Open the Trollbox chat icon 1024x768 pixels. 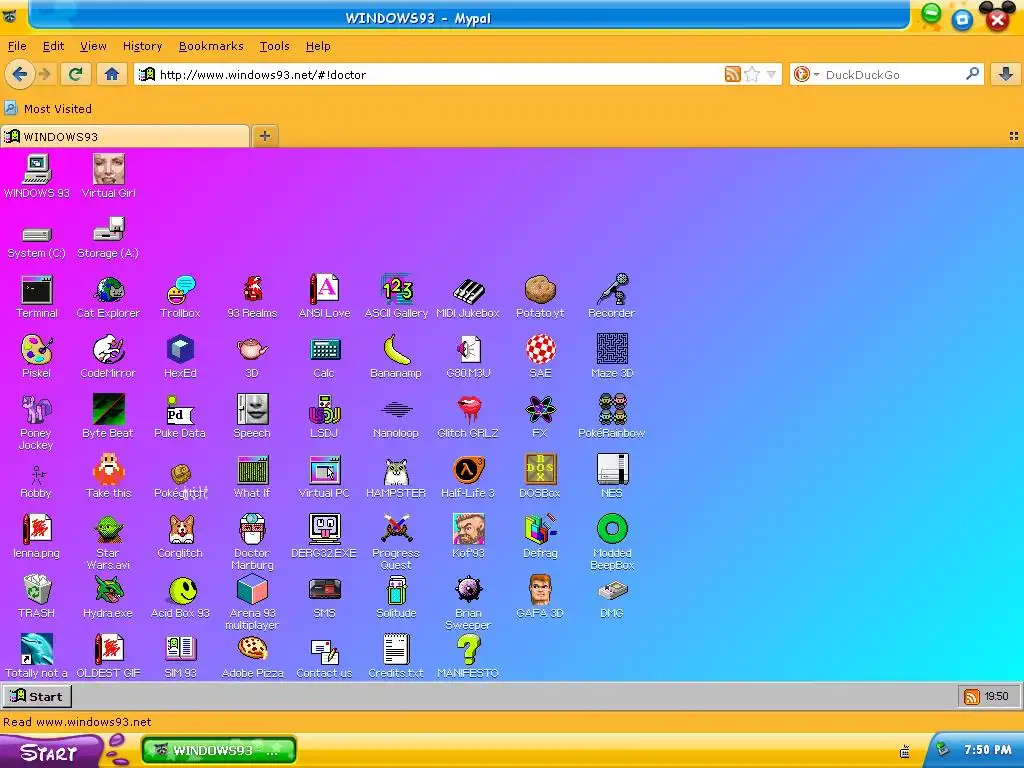(180, 297)
